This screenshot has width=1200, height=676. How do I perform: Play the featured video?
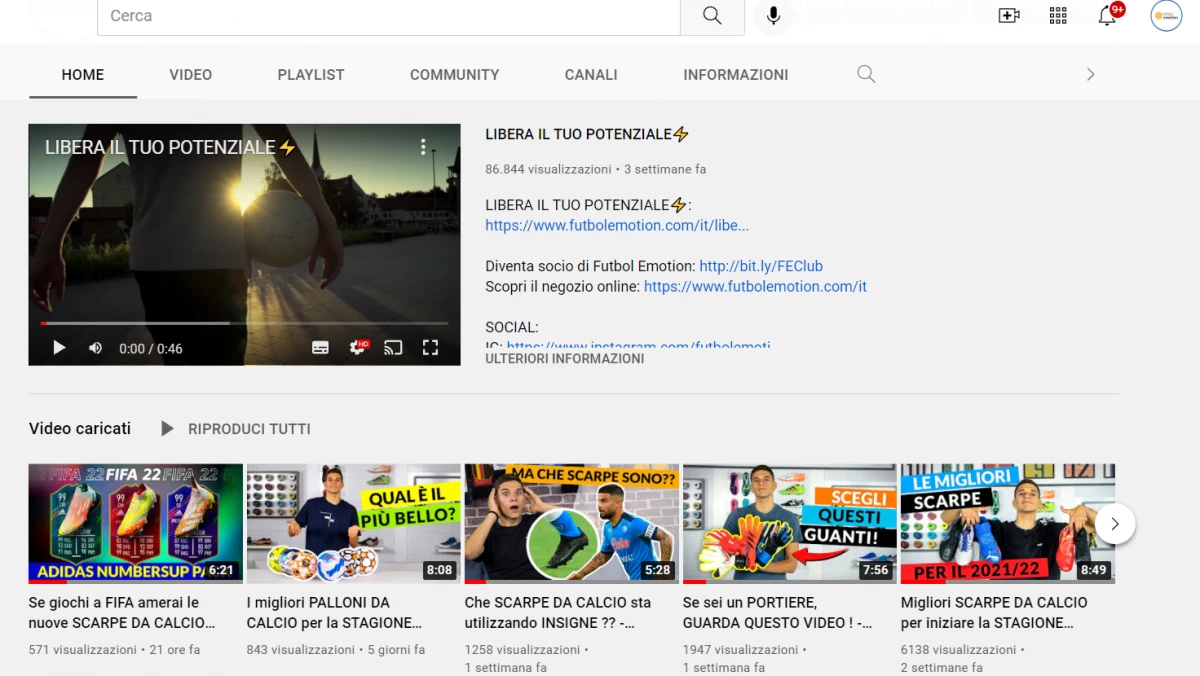59,348
